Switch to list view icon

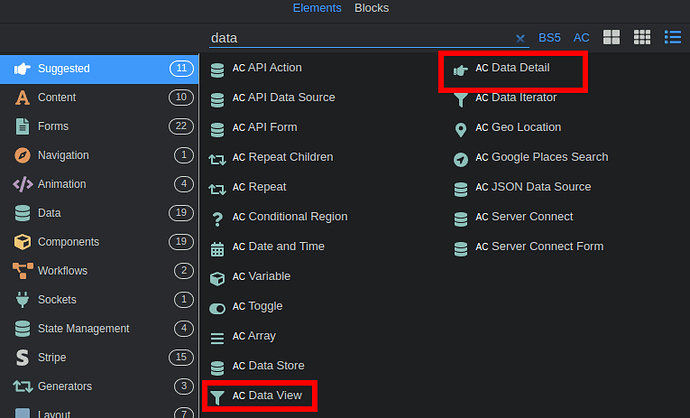tap(673, 37)
